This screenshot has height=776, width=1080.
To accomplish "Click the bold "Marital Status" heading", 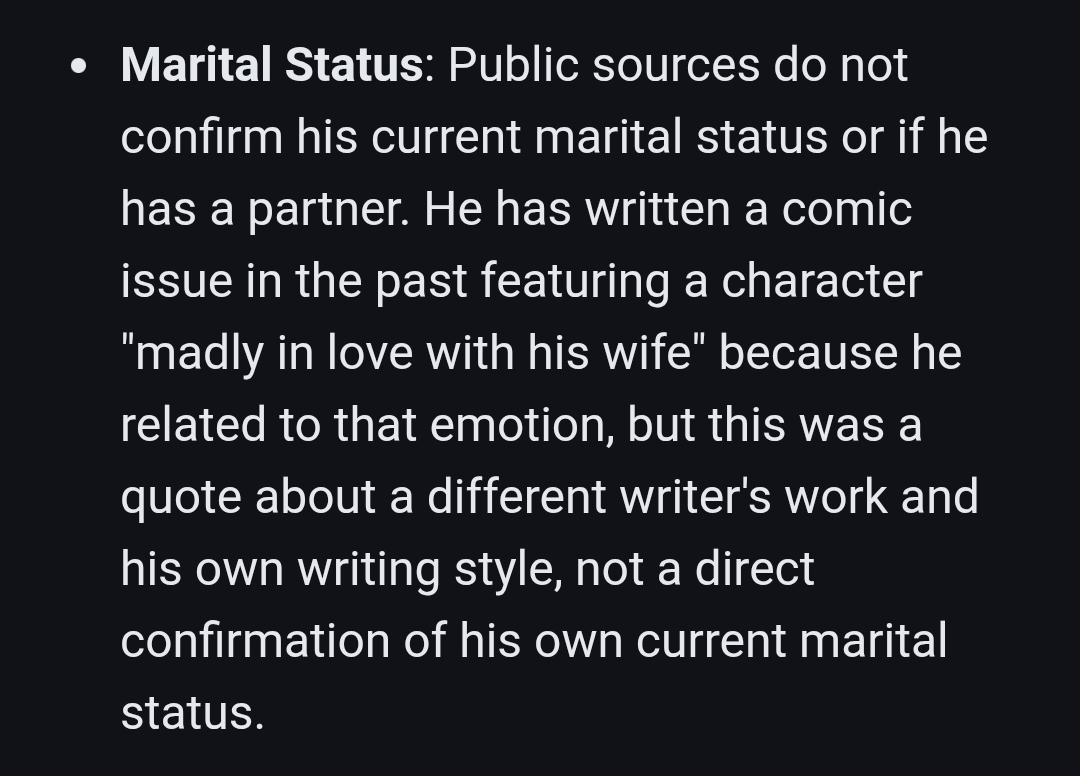I will coord(272,66).
